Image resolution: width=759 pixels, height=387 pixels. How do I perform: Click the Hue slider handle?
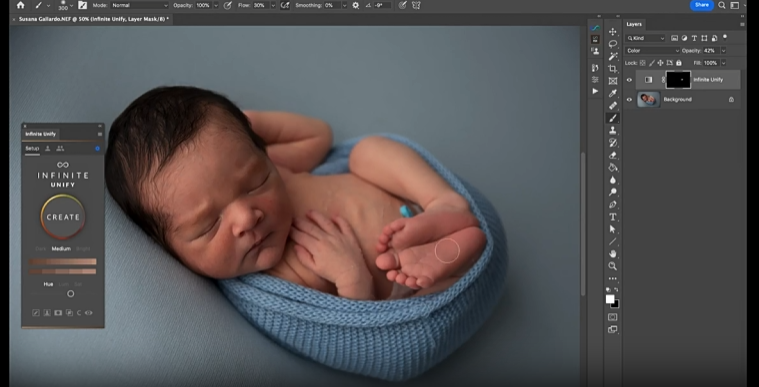click(71, 294)
